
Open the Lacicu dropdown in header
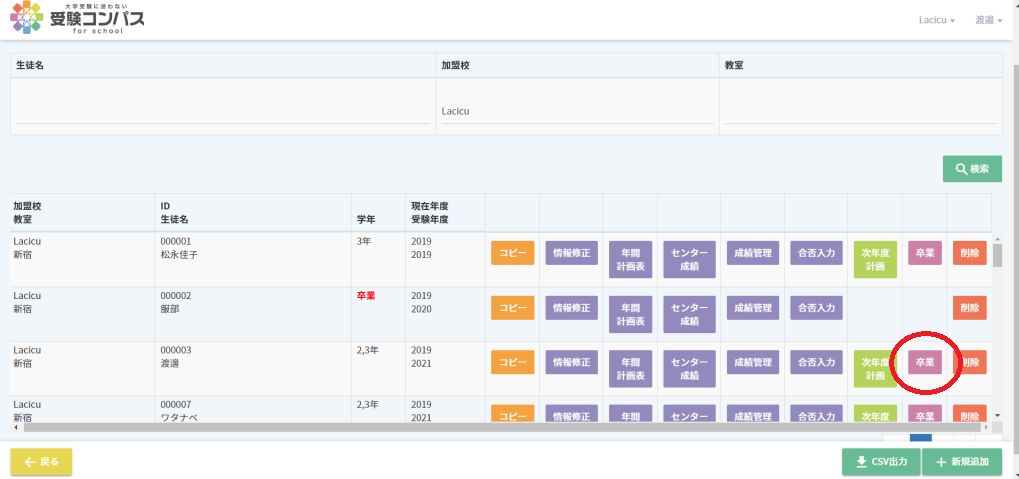[x=936, y=20]
